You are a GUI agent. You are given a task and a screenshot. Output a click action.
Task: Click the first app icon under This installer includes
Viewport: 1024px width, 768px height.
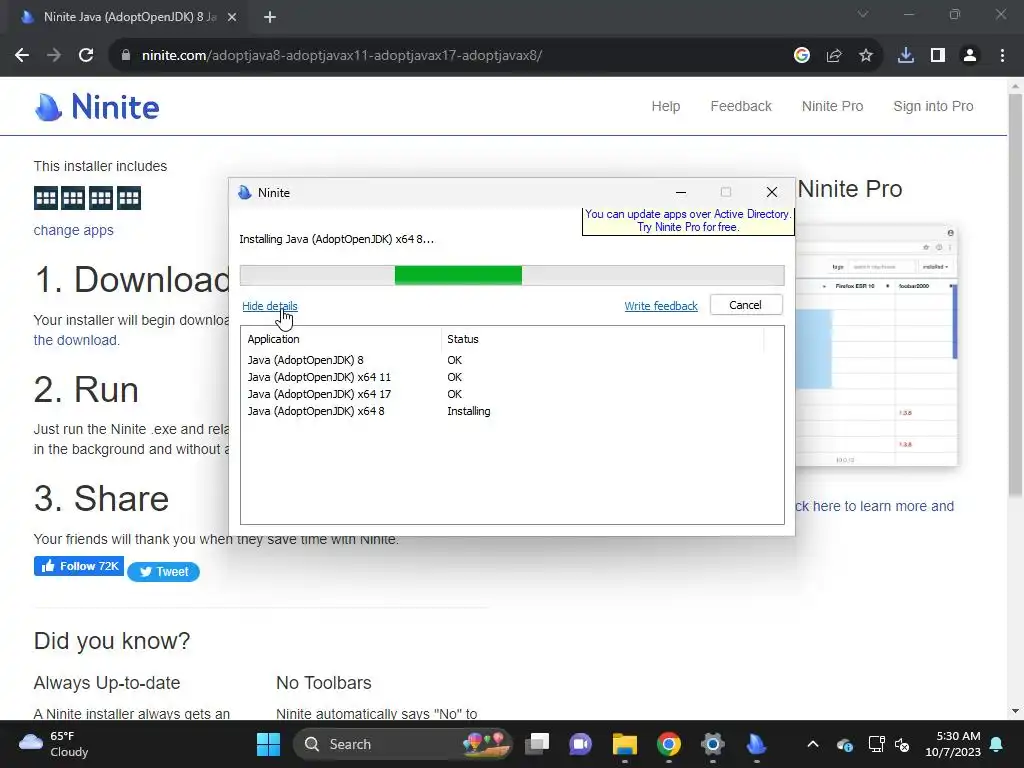tap(46, 198)
